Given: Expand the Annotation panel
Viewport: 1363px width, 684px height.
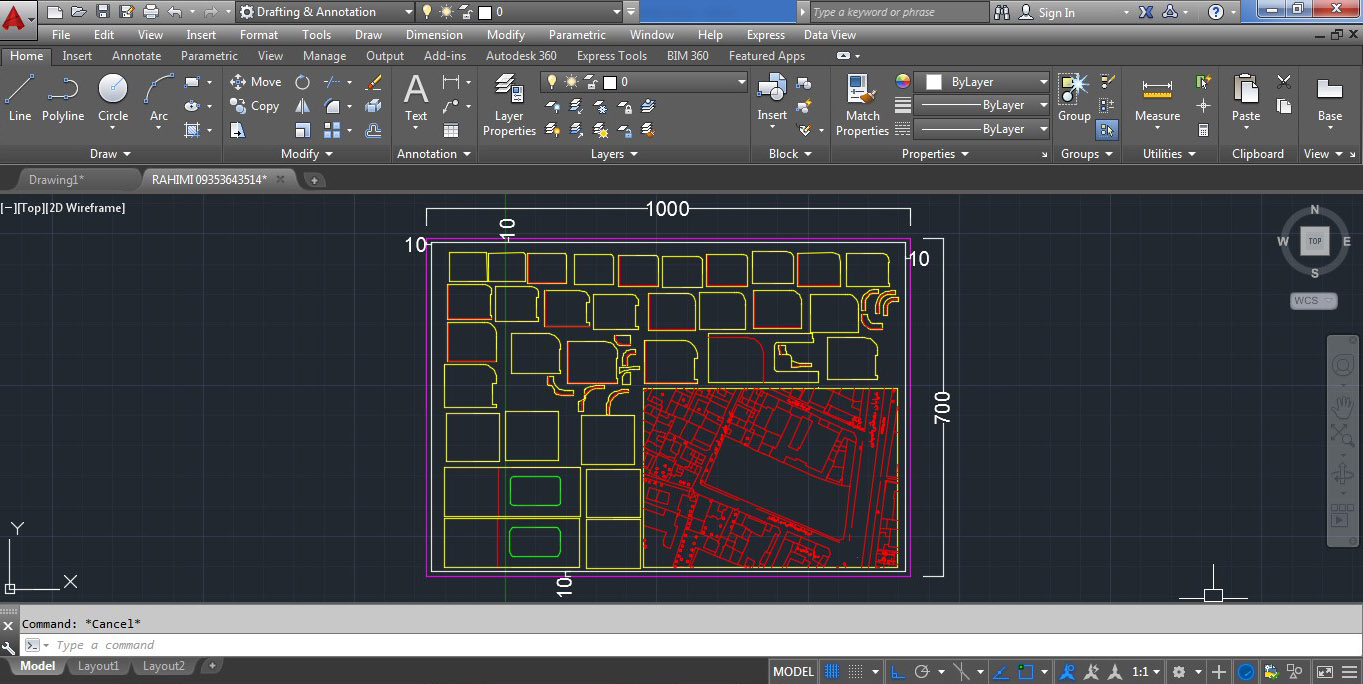Looking at the screenshot, I should pyautogui.click(x=434, y=154).
